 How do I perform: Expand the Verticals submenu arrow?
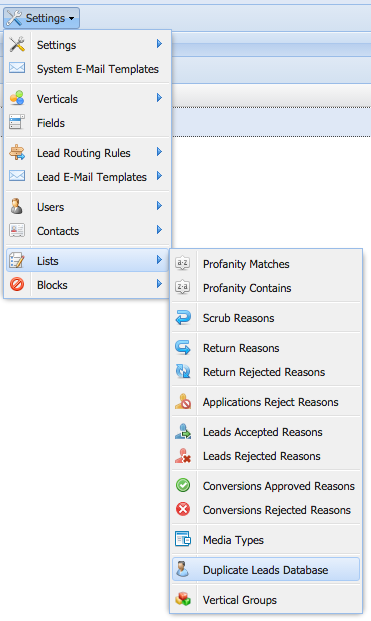click(x=159, y=98)
